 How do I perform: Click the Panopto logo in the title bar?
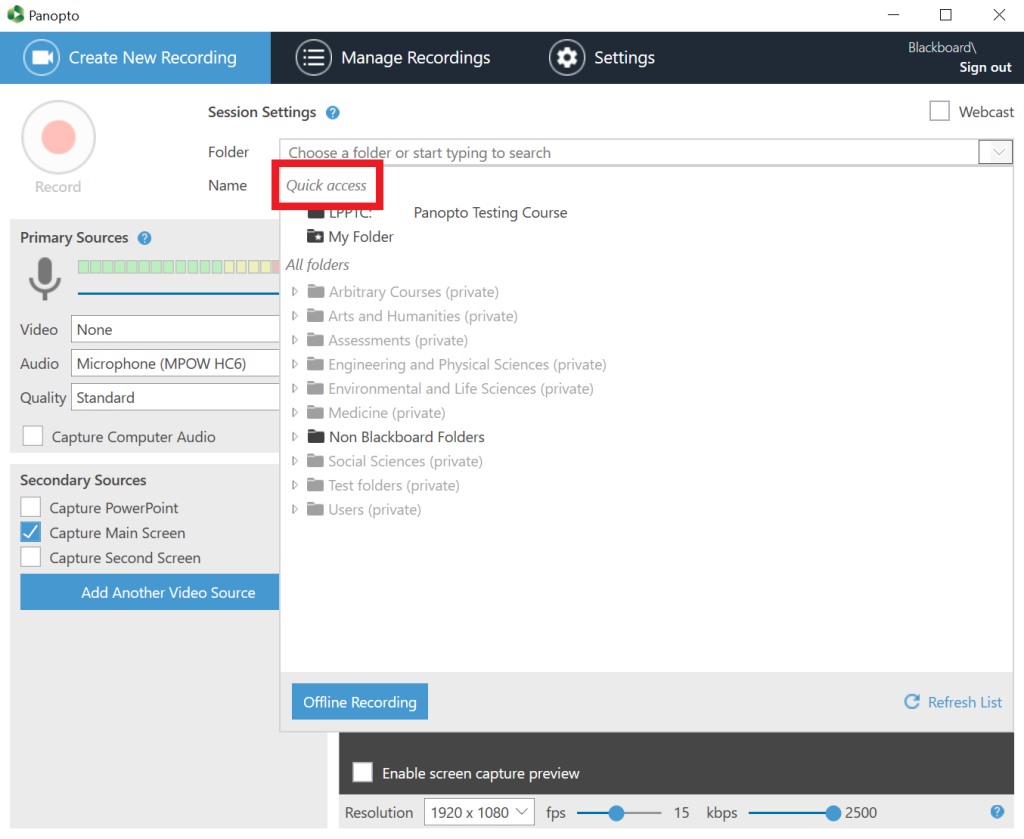click(x=16, y=14)
